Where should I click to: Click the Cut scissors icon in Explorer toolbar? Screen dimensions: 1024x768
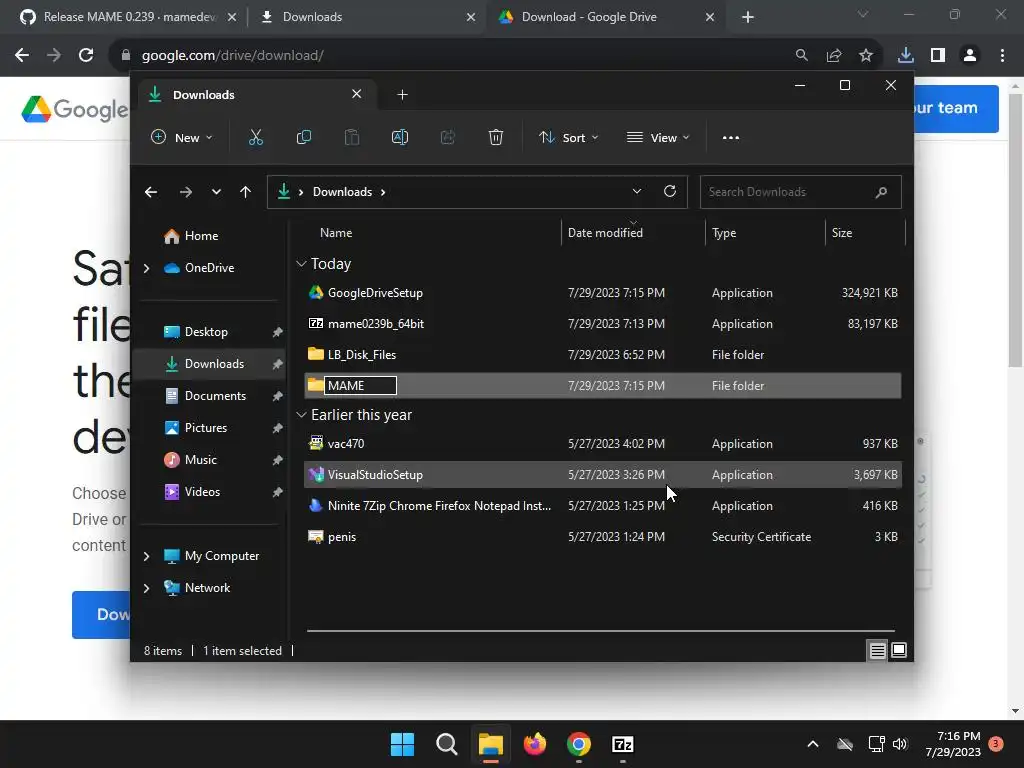[255, 137]
